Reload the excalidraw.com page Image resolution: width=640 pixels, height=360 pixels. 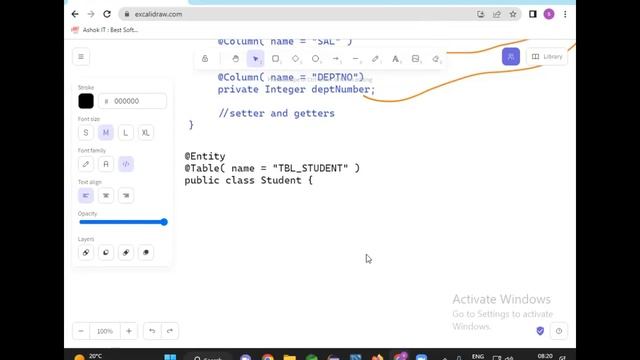click(107, 14)
